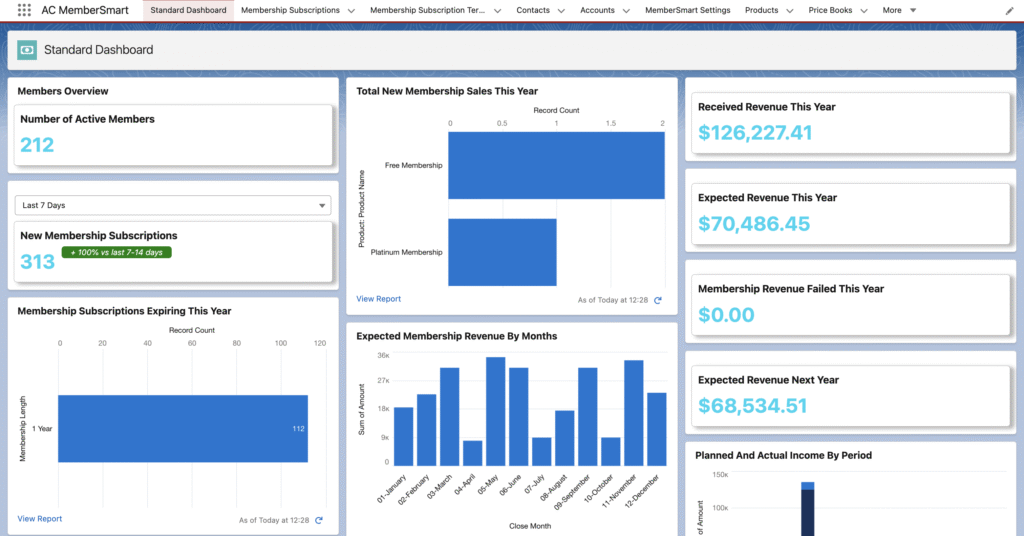Click the Close Month axis label

click(x=530, y=526)
